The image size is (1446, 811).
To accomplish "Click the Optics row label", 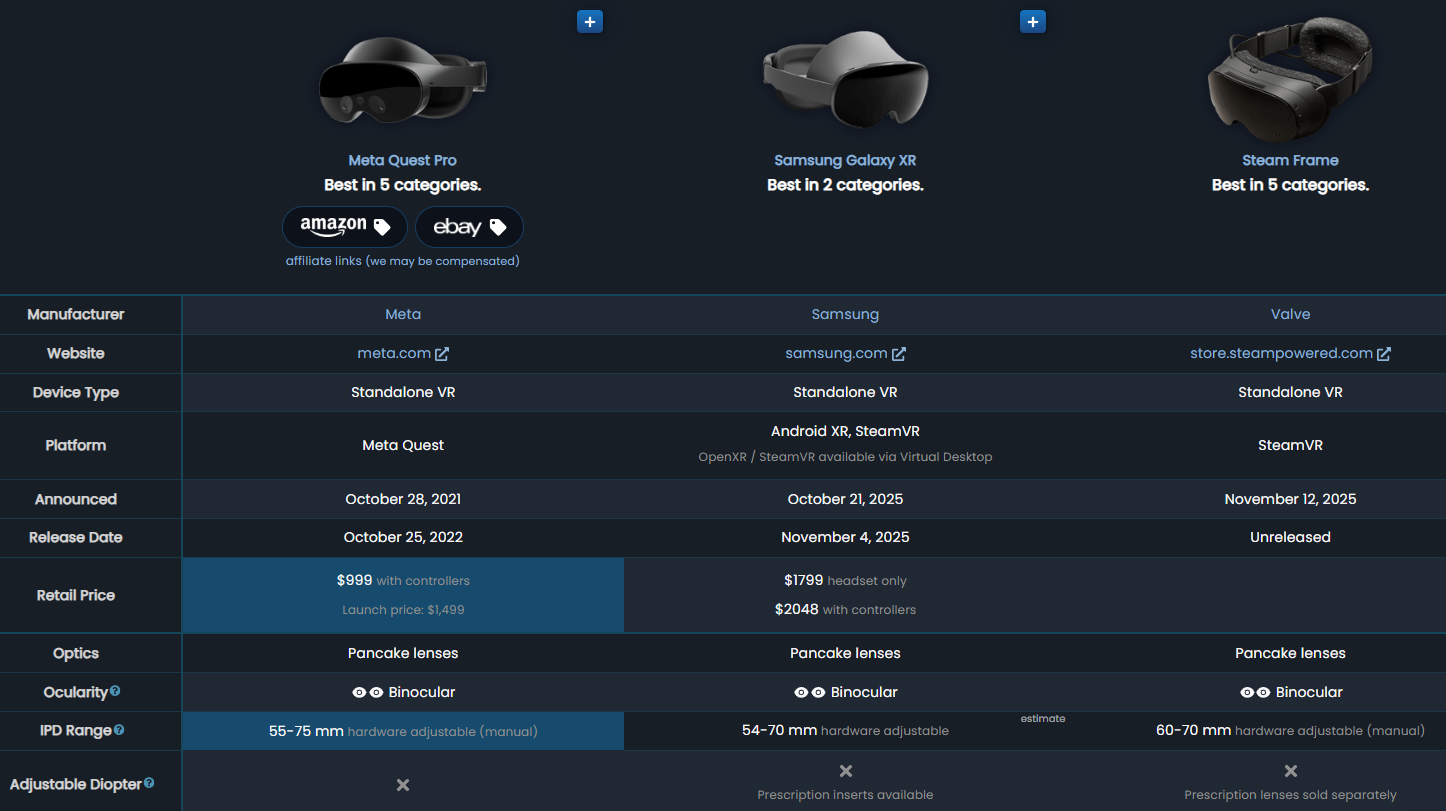I will (76, 653).
